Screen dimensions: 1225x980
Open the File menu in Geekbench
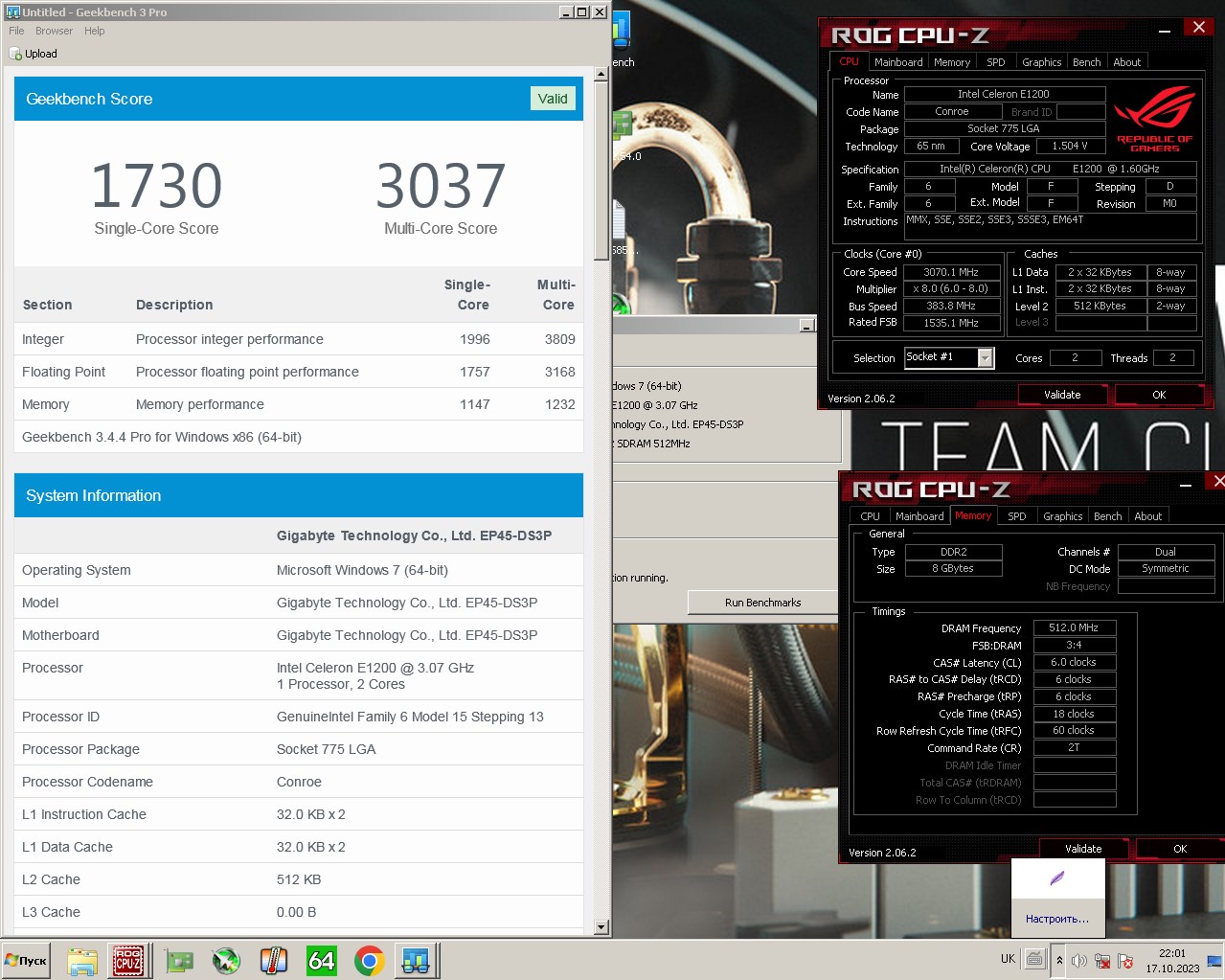(x=16, y=31)
